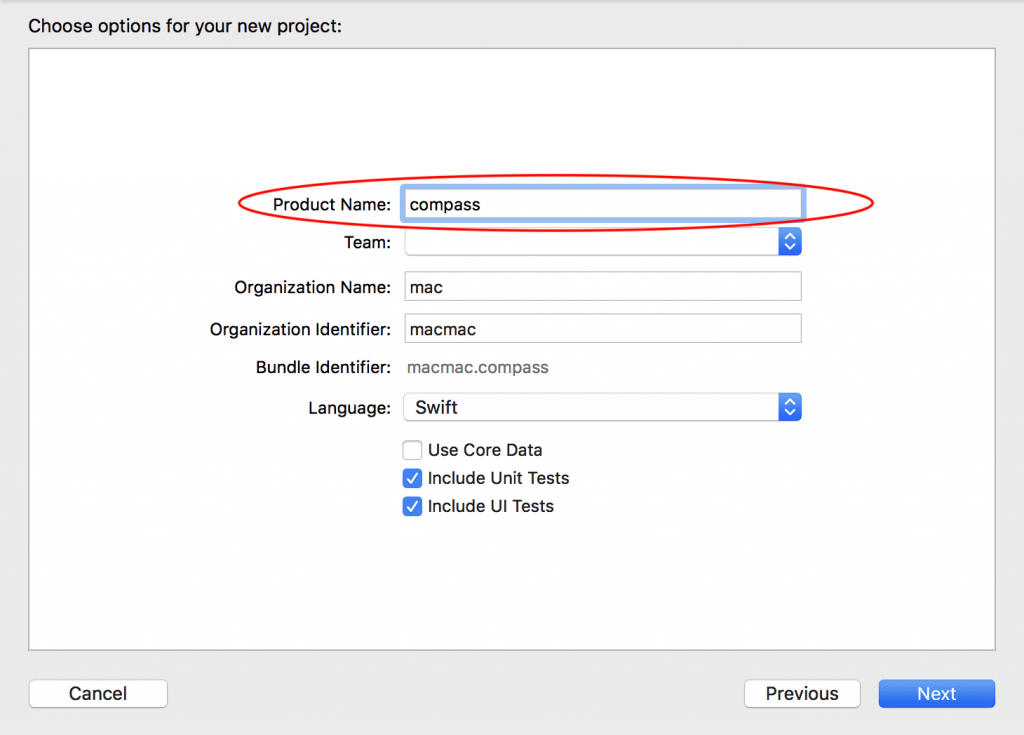Open the Language popup showing Swift

[591, 408]
